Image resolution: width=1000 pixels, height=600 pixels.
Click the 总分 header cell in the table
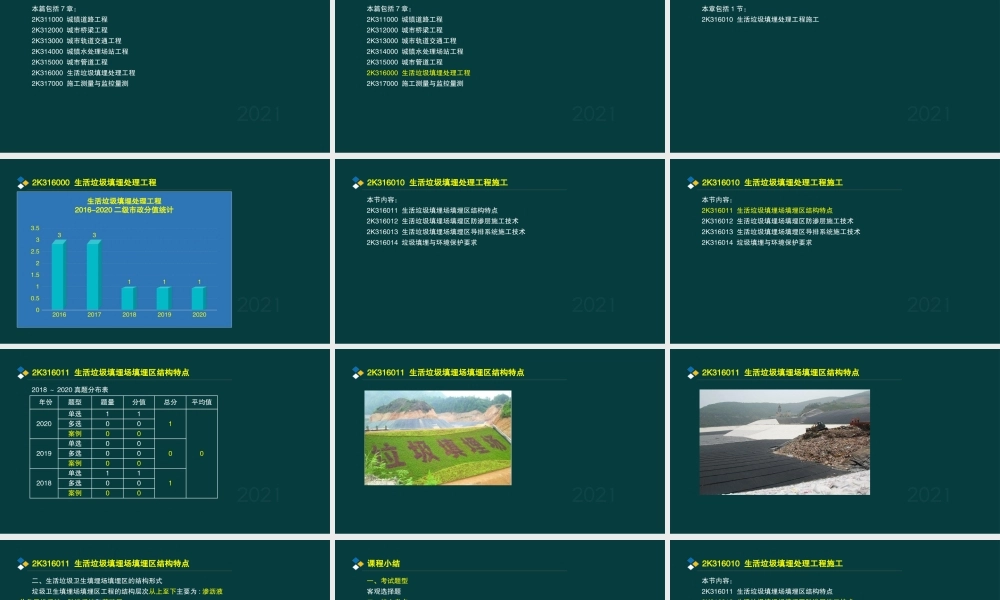[x=170, y=402]
